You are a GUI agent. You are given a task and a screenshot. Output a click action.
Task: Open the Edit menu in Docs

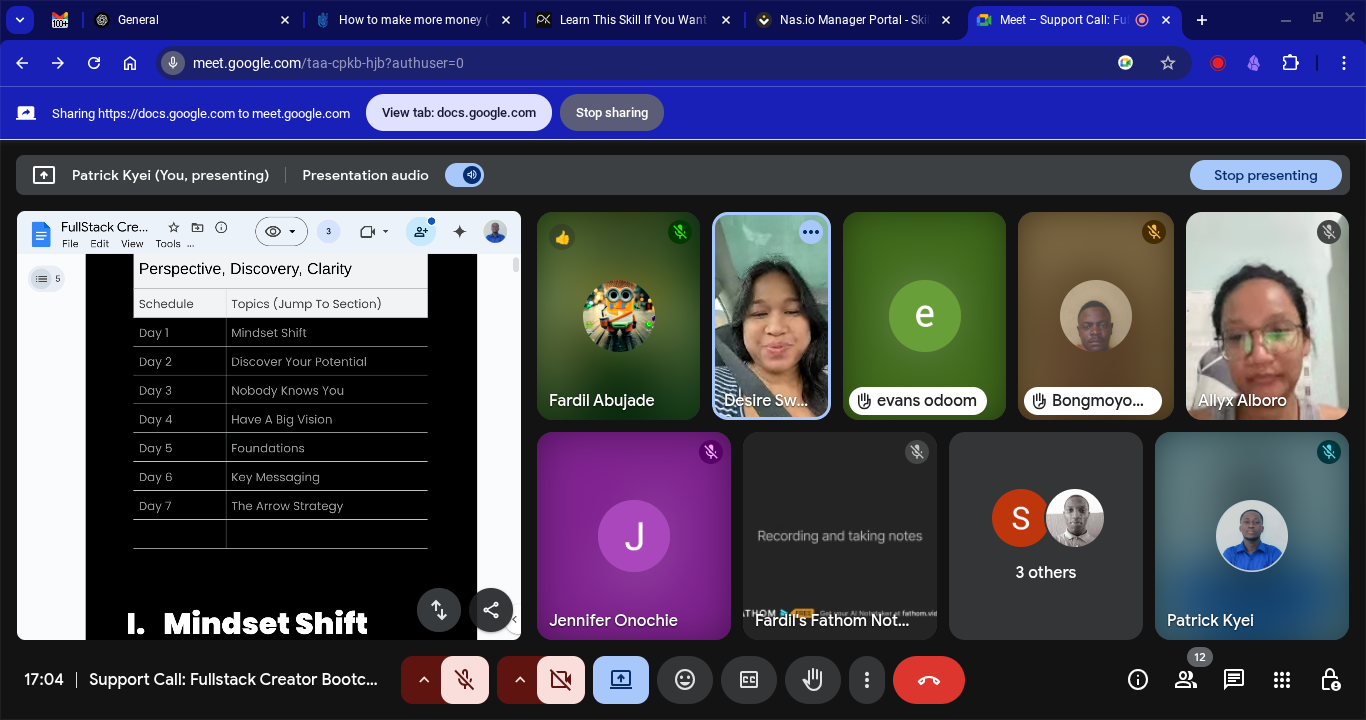click(100, 244)
